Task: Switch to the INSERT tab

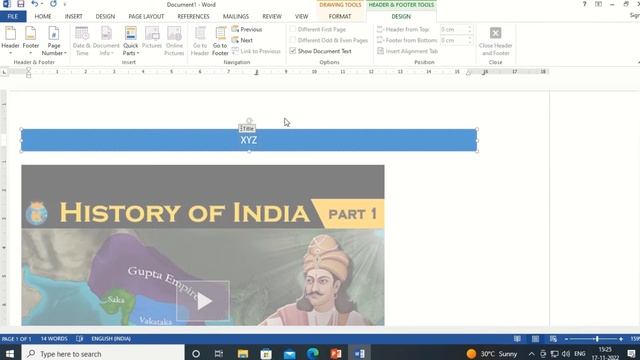Action: [73, 16]
